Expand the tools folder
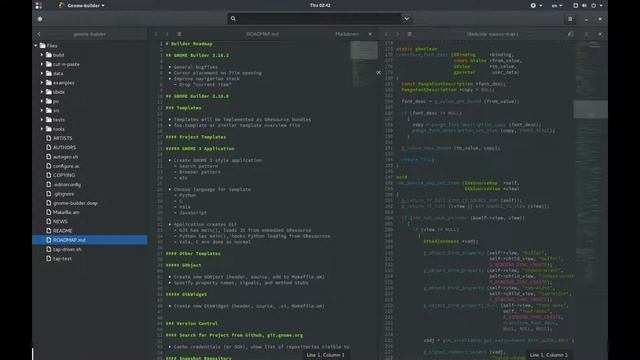This screenshot has height=360, width=640. click(x=42, y=129)
